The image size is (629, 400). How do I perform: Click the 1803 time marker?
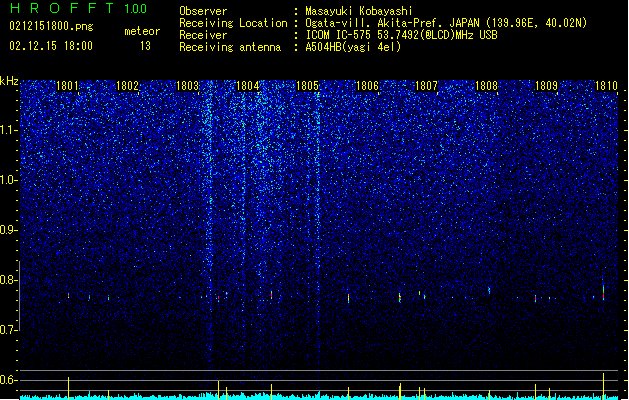coord(187,85)
